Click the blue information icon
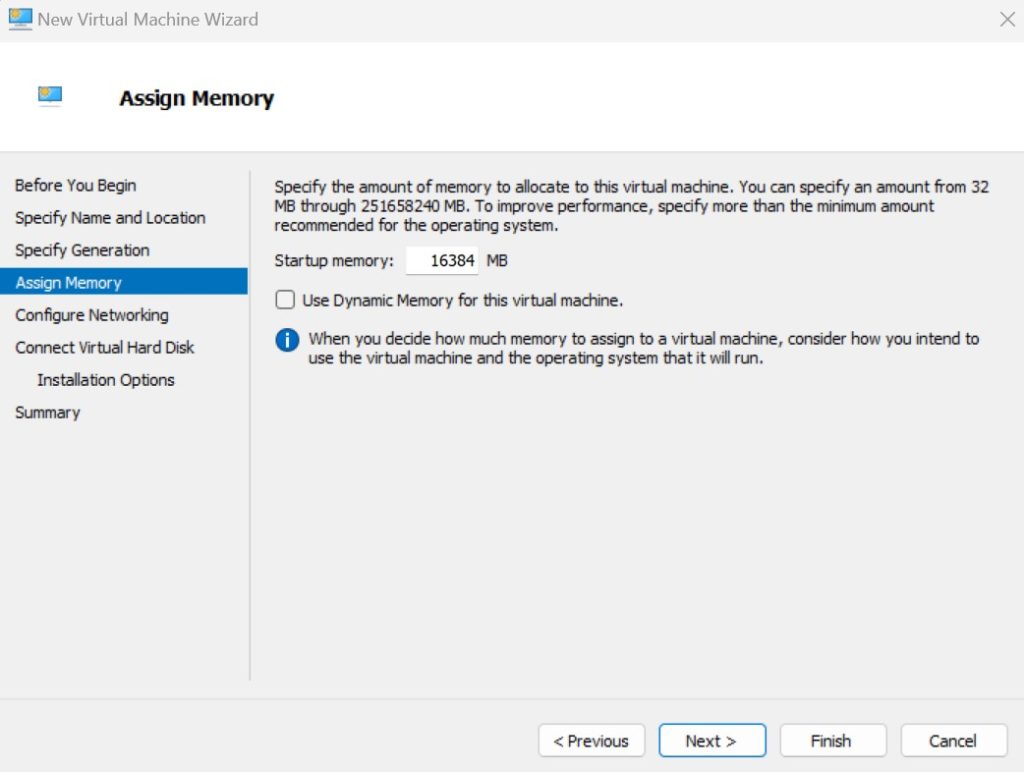Image resolution: width=1024 pixels, height=772 pixels. coord(287,340)
